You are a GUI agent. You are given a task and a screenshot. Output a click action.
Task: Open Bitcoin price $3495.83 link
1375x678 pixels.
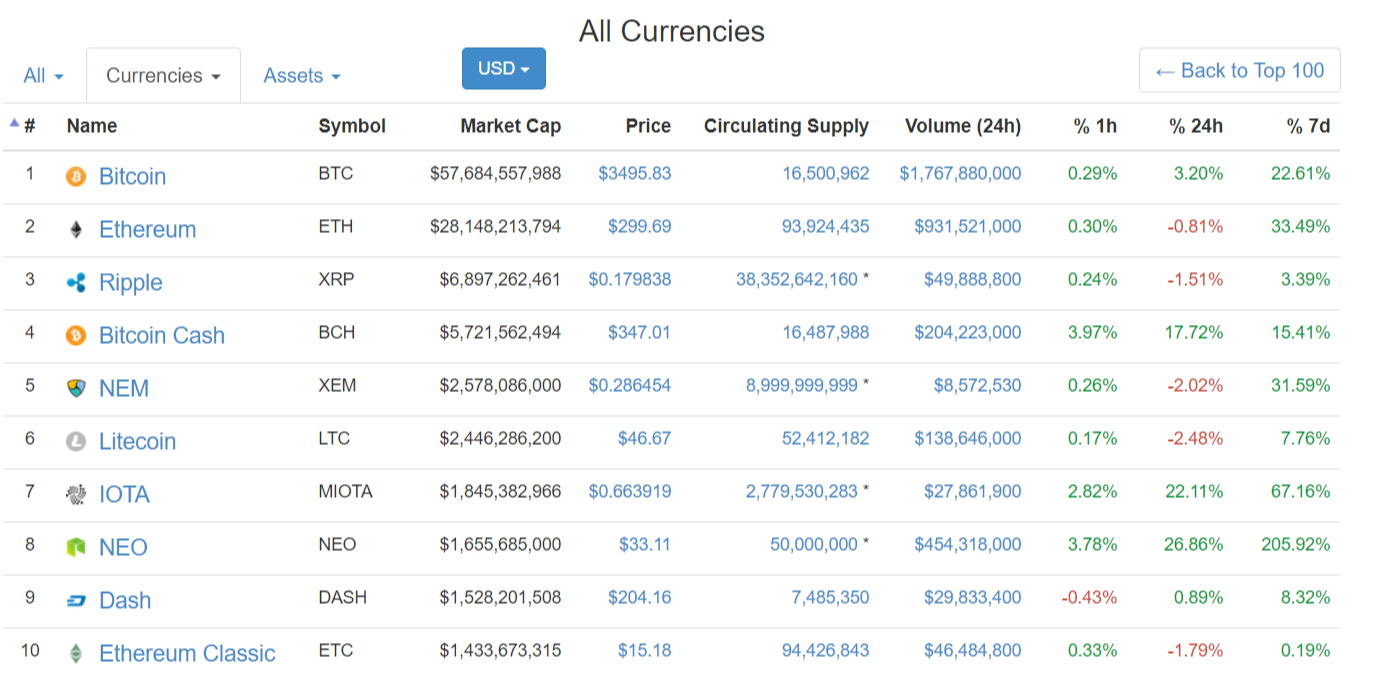click(634, 174)
